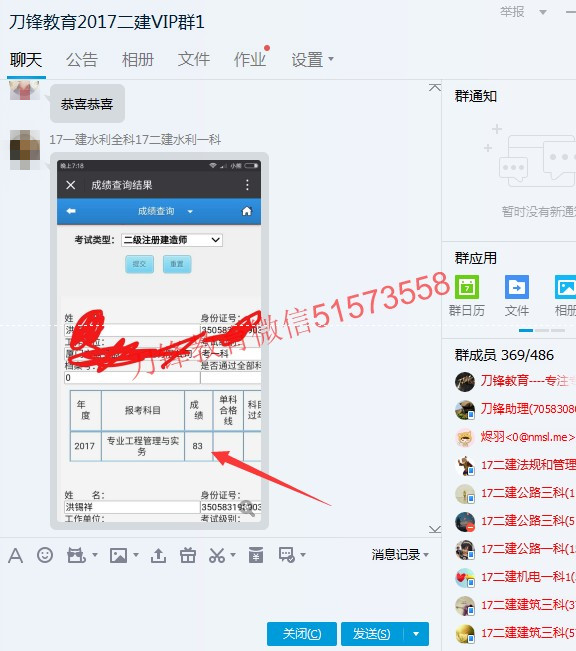Image resolution: width=576 pixels, height=651 pixels.
Task: Open the emoji picker
Action: pos(45,555)
